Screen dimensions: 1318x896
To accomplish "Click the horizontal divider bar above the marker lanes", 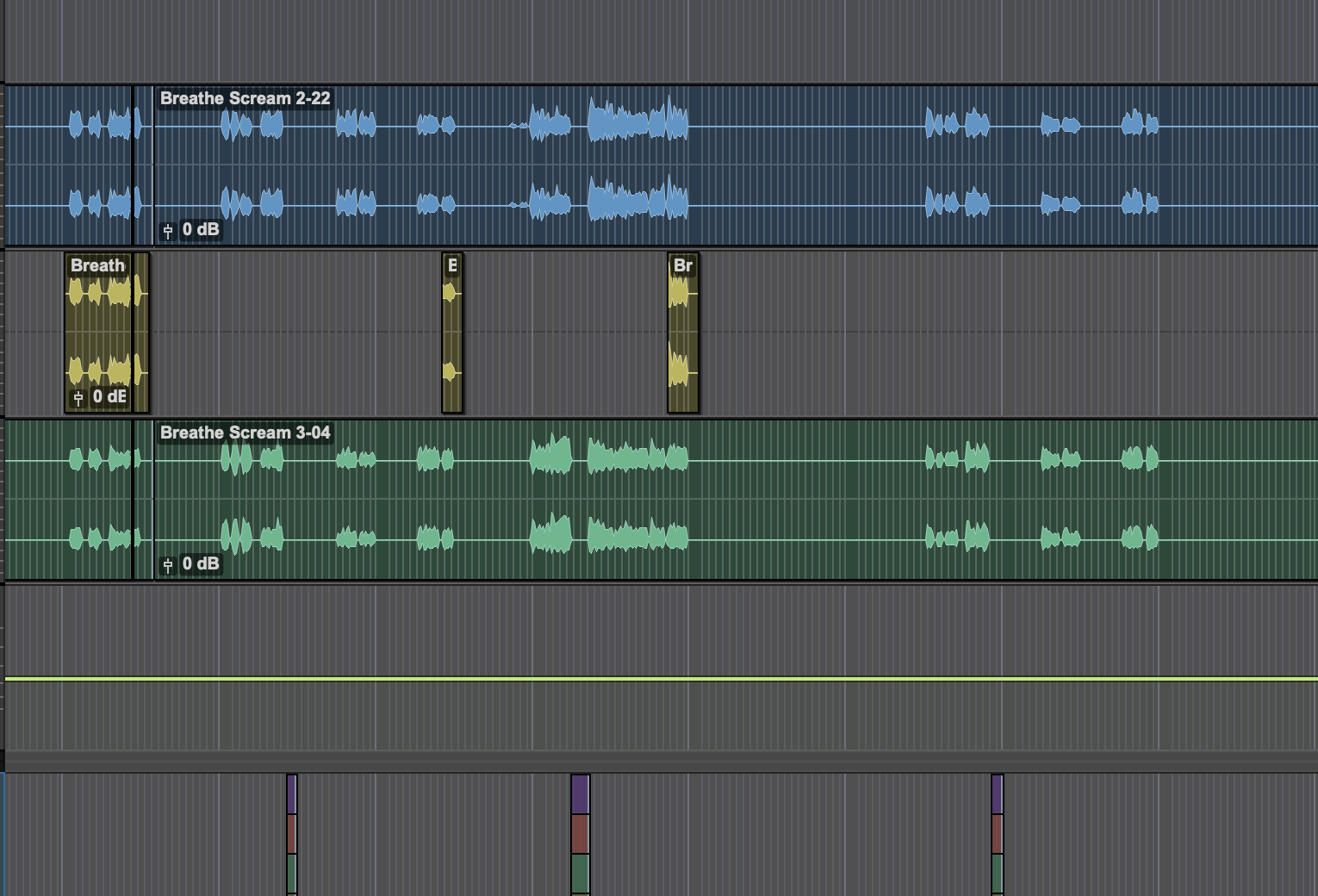I will 662,762.
